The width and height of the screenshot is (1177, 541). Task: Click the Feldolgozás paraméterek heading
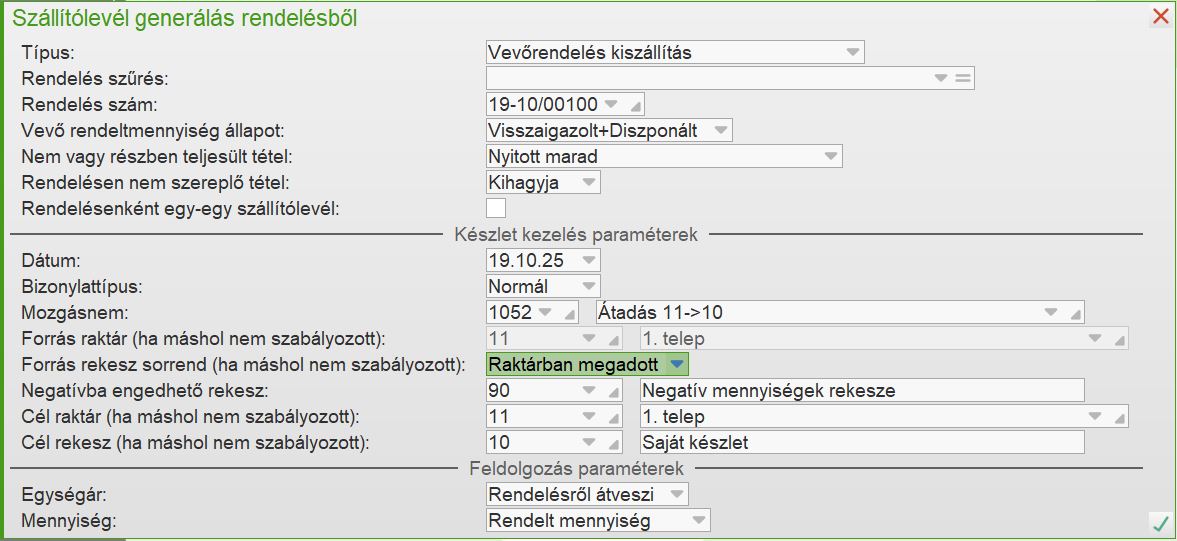[576, 469]
